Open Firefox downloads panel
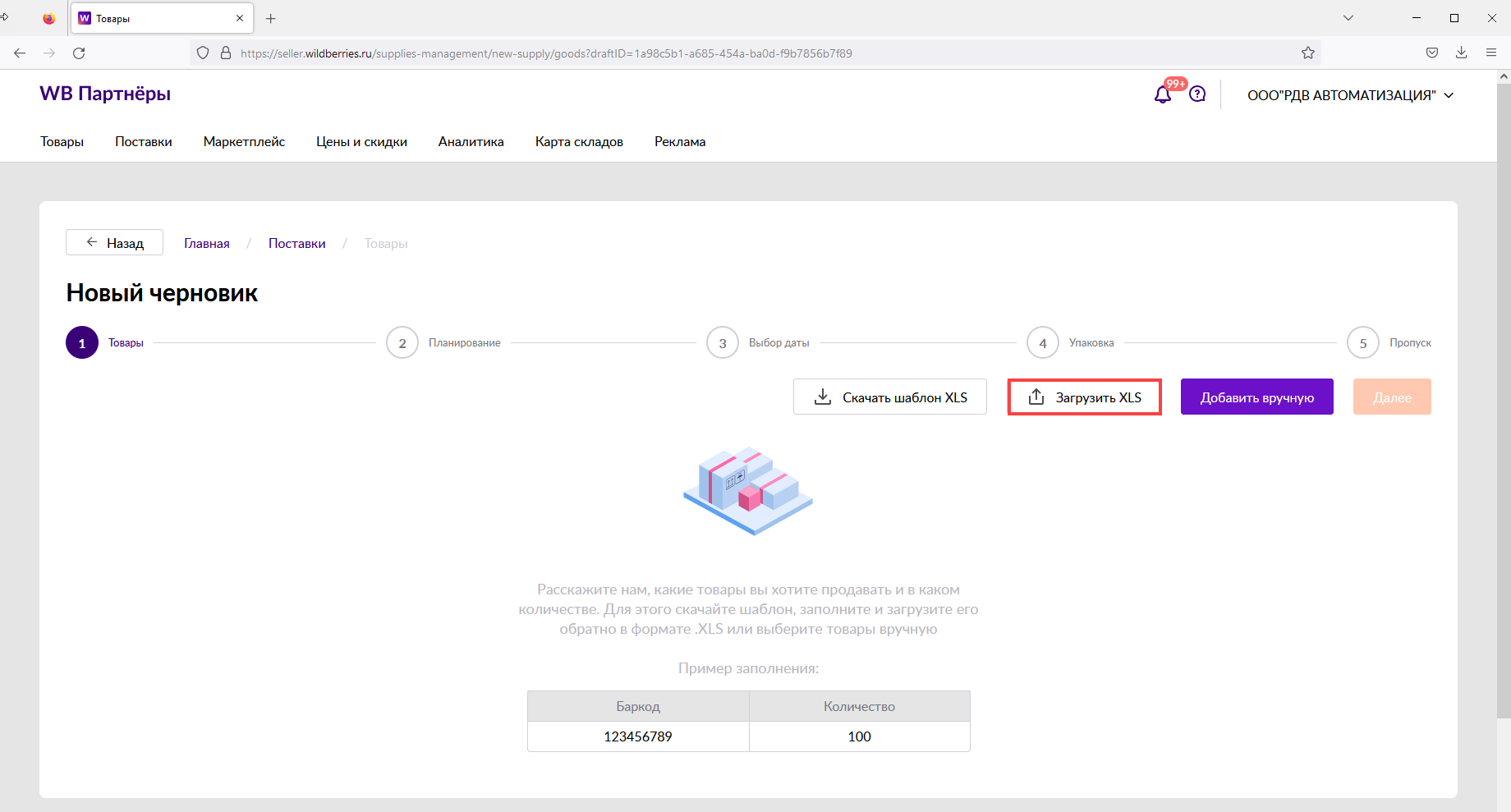Image resolution: width=1511 pixels, height=812 pixels. click(x=1462, y=53)
